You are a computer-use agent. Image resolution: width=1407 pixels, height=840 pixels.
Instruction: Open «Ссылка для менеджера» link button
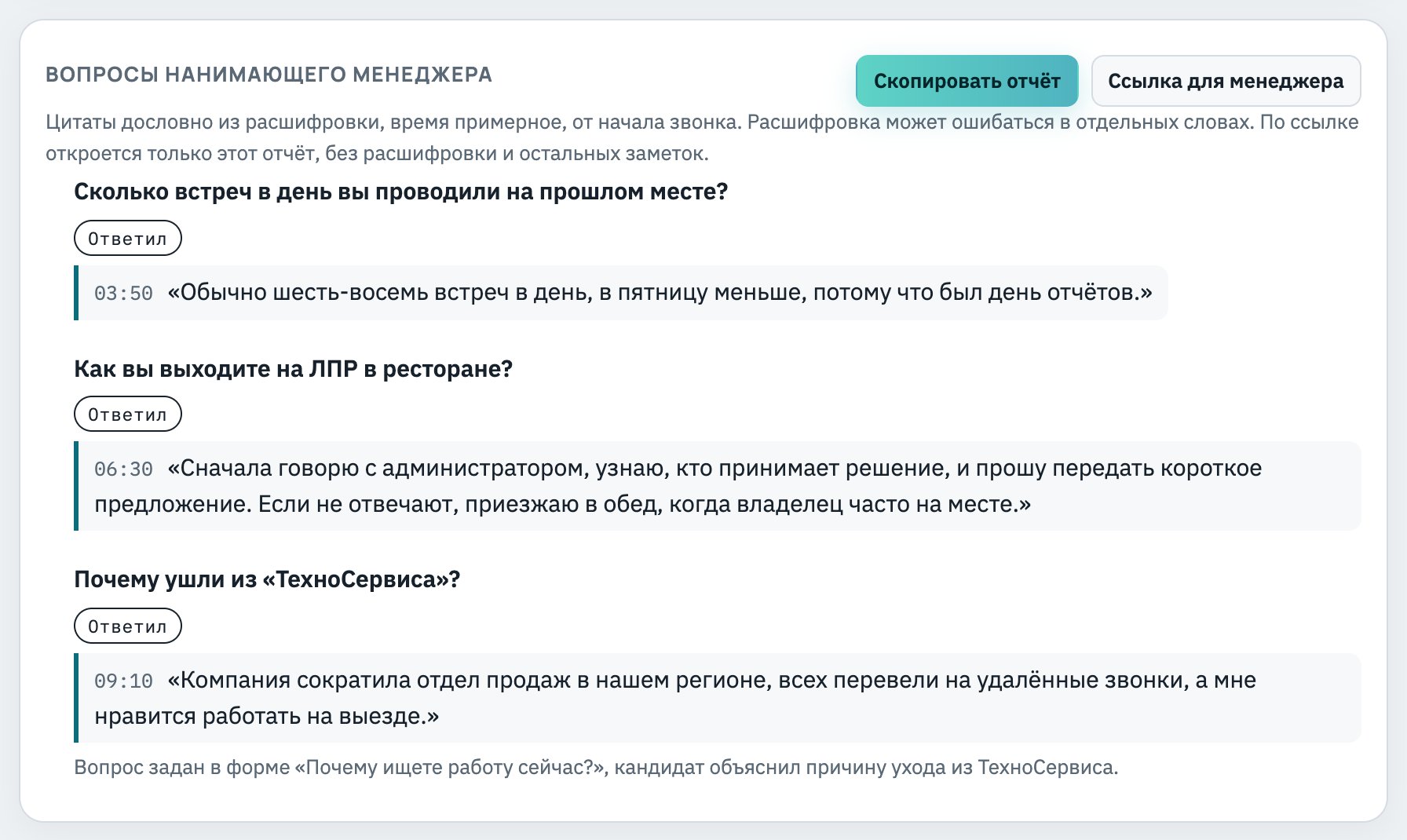pos(1226,81)
